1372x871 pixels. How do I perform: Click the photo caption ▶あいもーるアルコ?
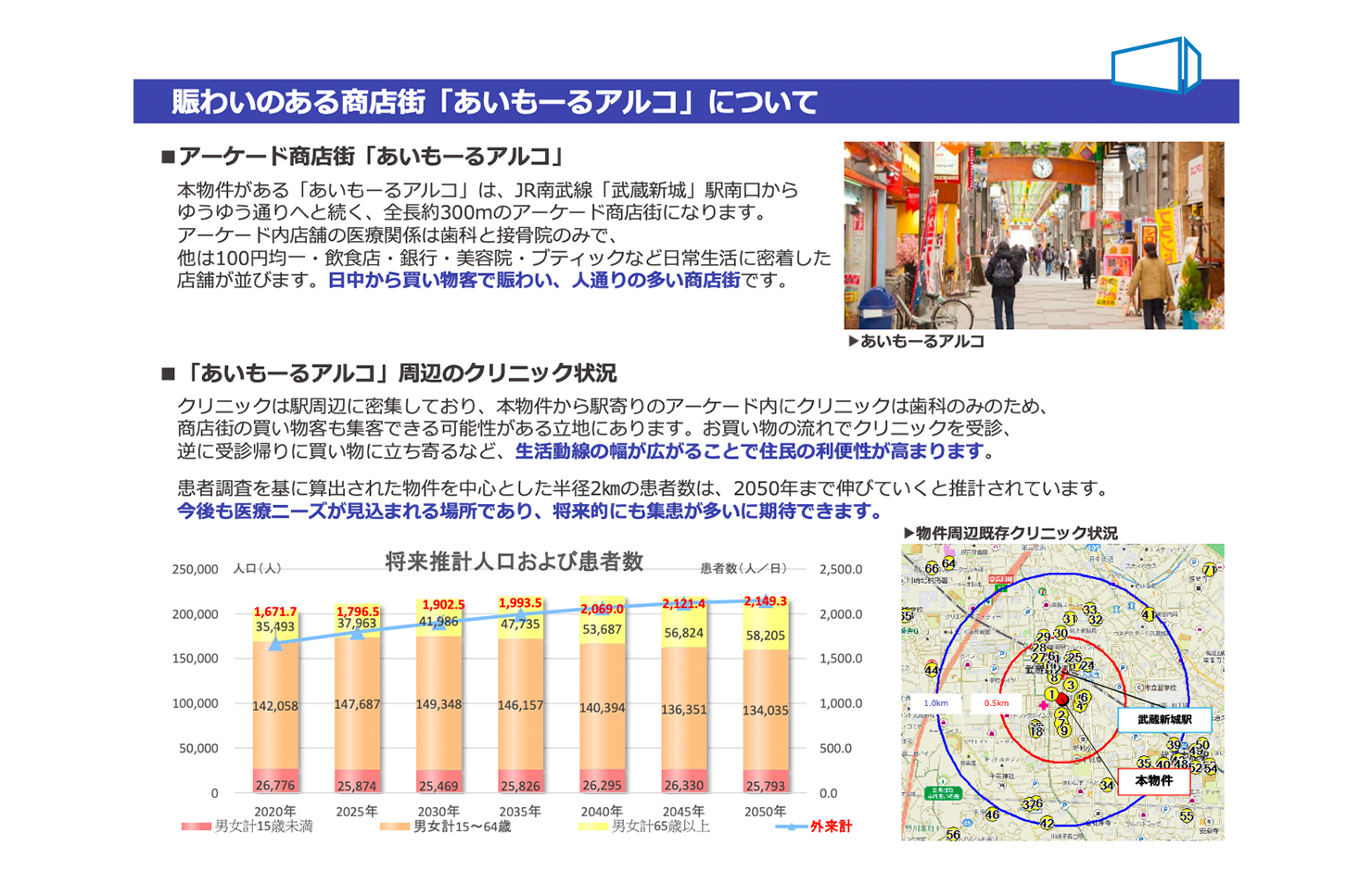tap(916, 341)
